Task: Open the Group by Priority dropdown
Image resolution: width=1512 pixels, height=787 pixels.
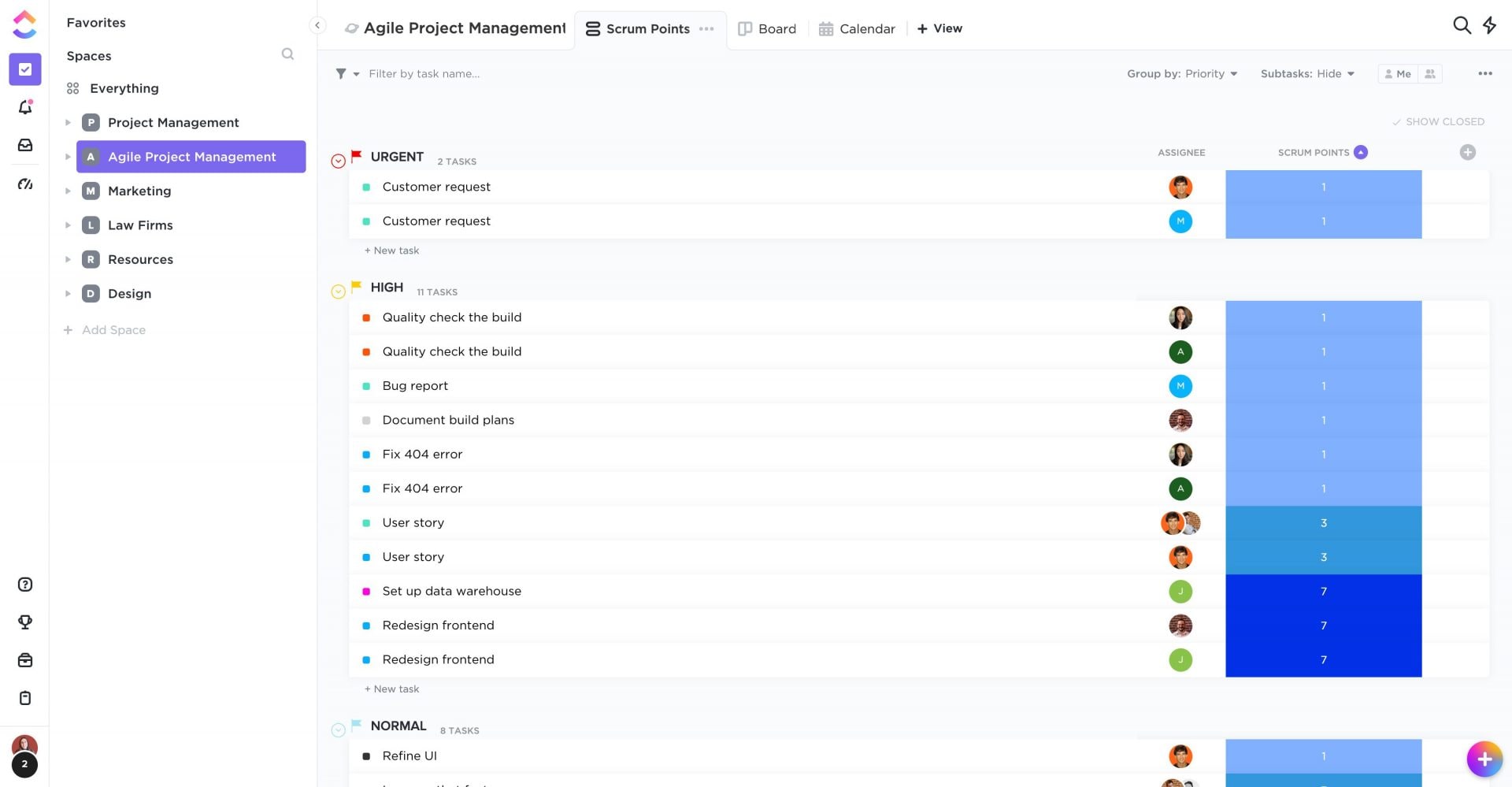Action: point(1181,74)
